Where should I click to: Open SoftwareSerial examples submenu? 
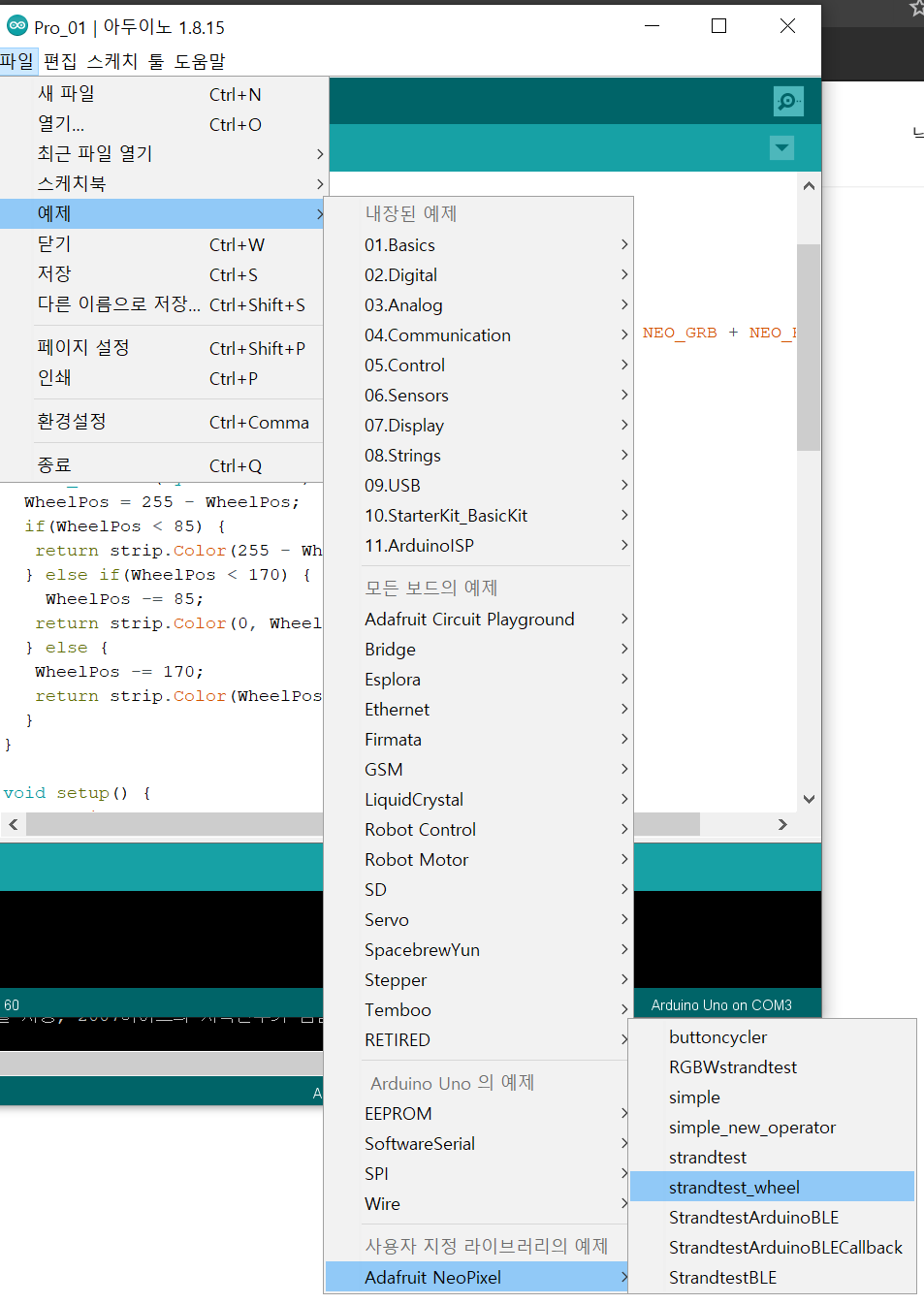coord(479,1144)
